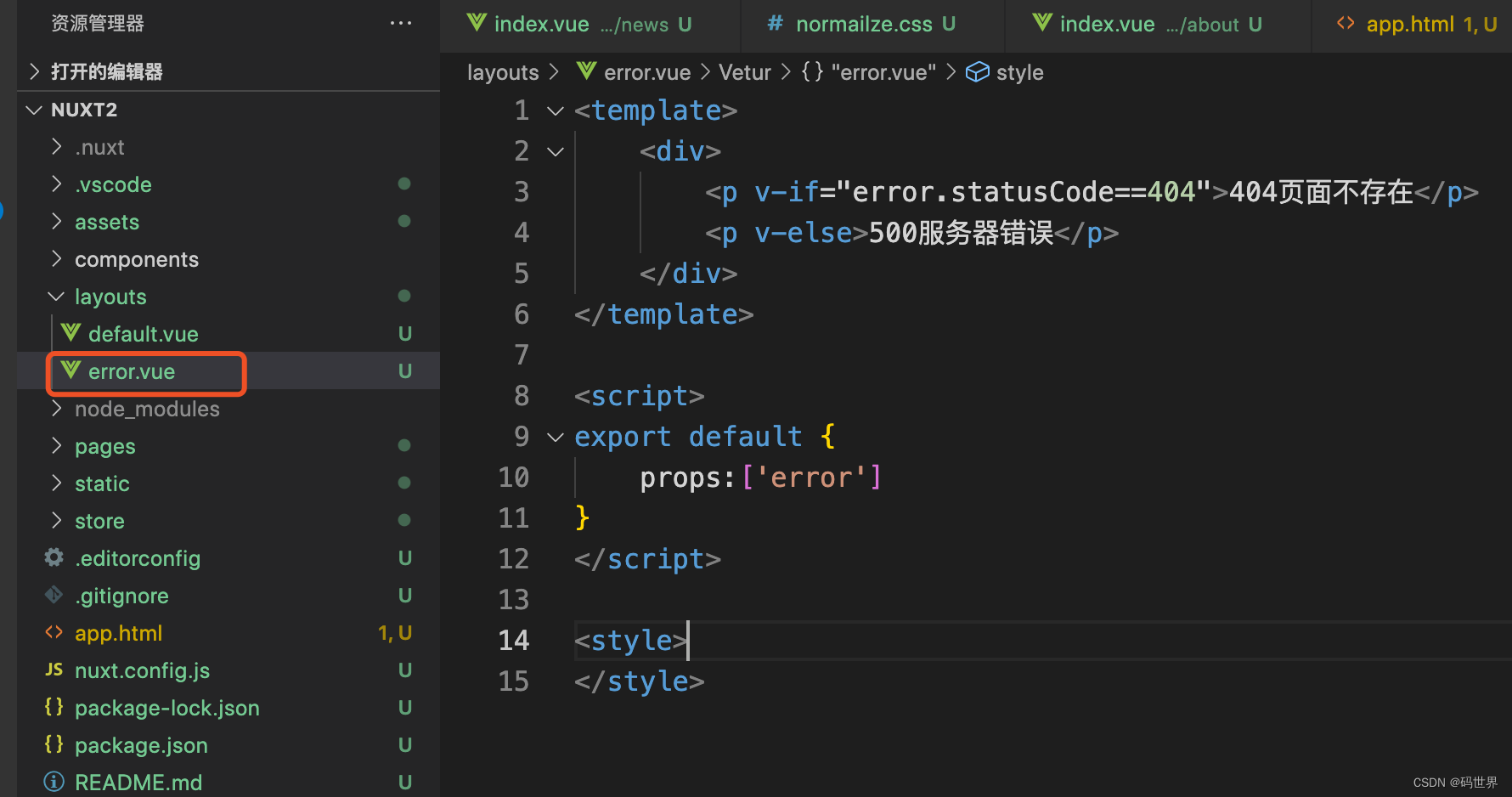Screen dimensions: 1512x797
Task: Switch to normailze.css tab
Action: click(x=873, y=25)
